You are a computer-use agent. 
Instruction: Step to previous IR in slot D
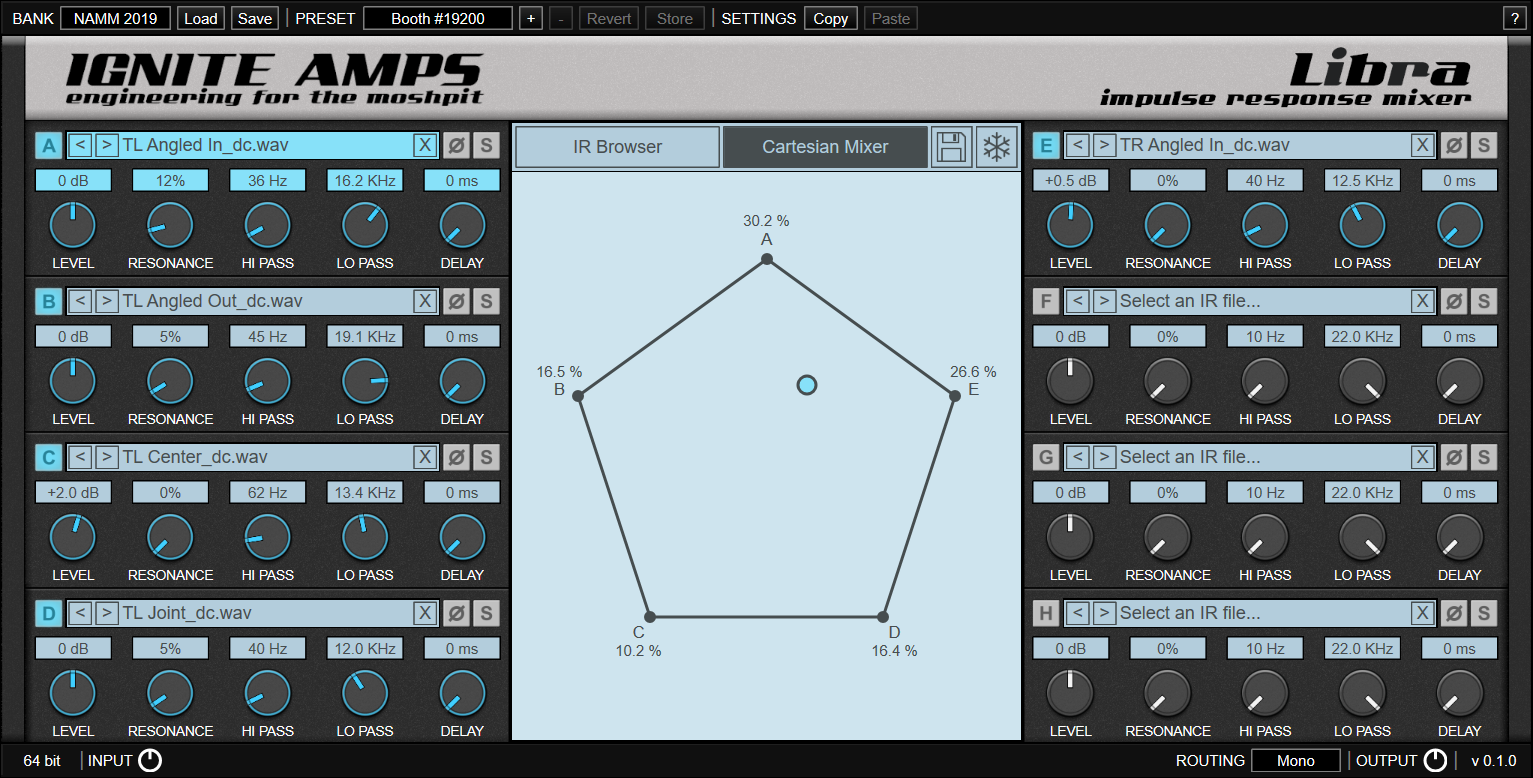coord(81,613)
